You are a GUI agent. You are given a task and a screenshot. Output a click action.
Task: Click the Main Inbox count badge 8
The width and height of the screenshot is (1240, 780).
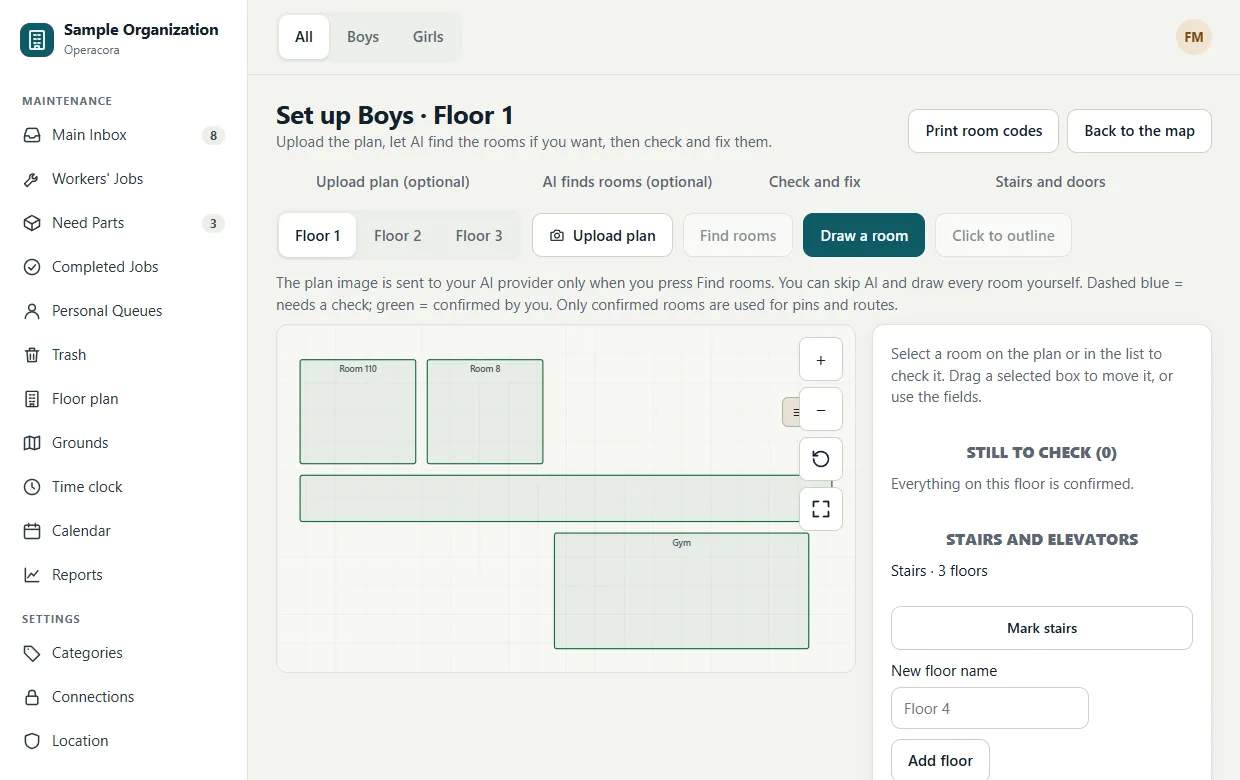tap(213, 135)
